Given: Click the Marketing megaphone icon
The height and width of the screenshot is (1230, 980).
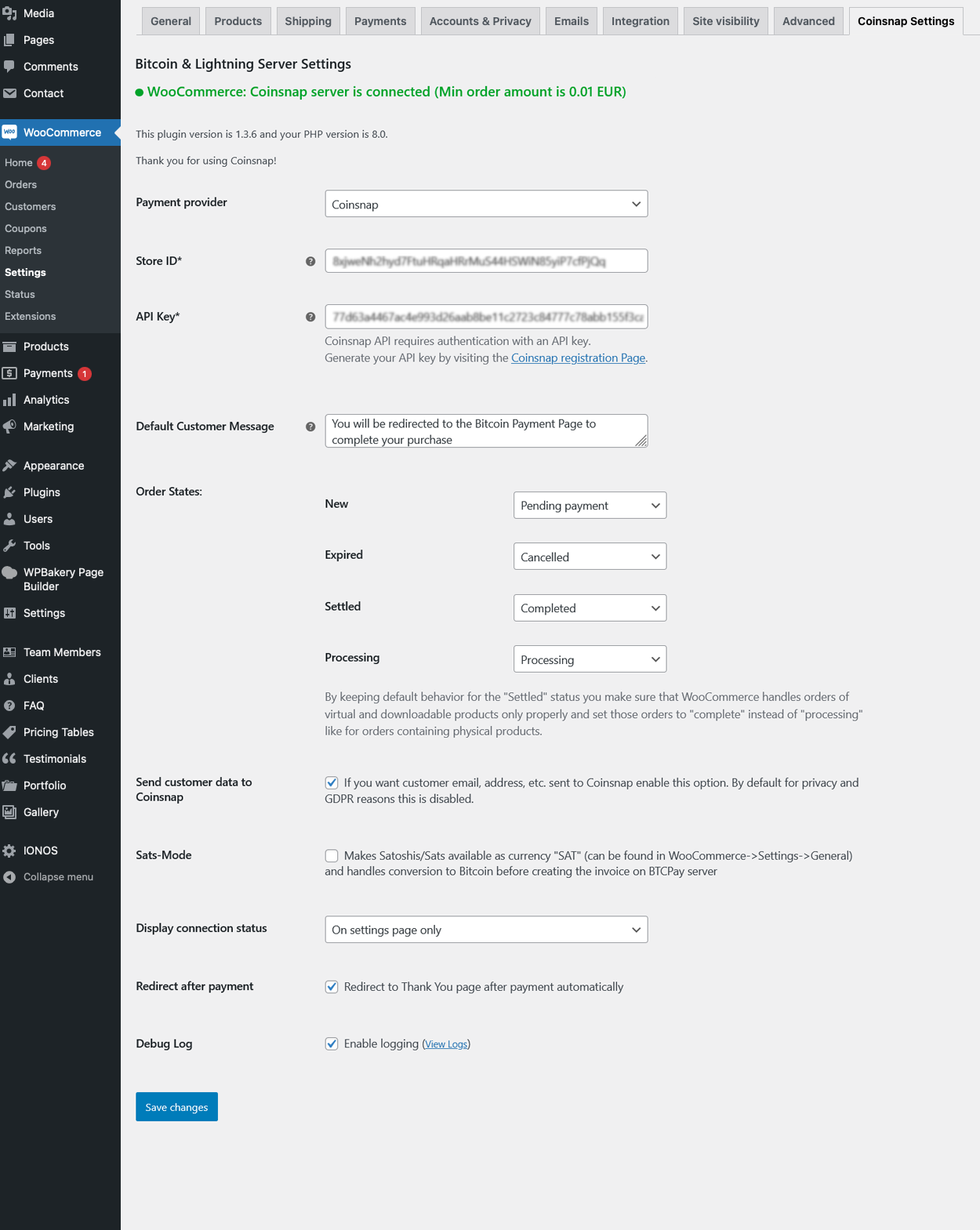Looking at the screenshot, I should click(x=9, y=426).
